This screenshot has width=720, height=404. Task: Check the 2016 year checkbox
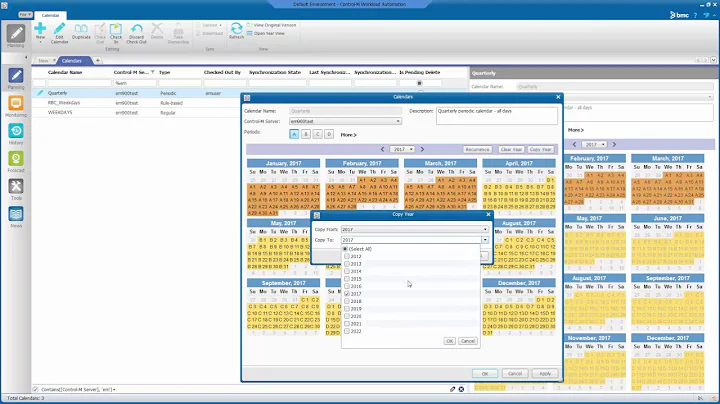click(347, 286)
